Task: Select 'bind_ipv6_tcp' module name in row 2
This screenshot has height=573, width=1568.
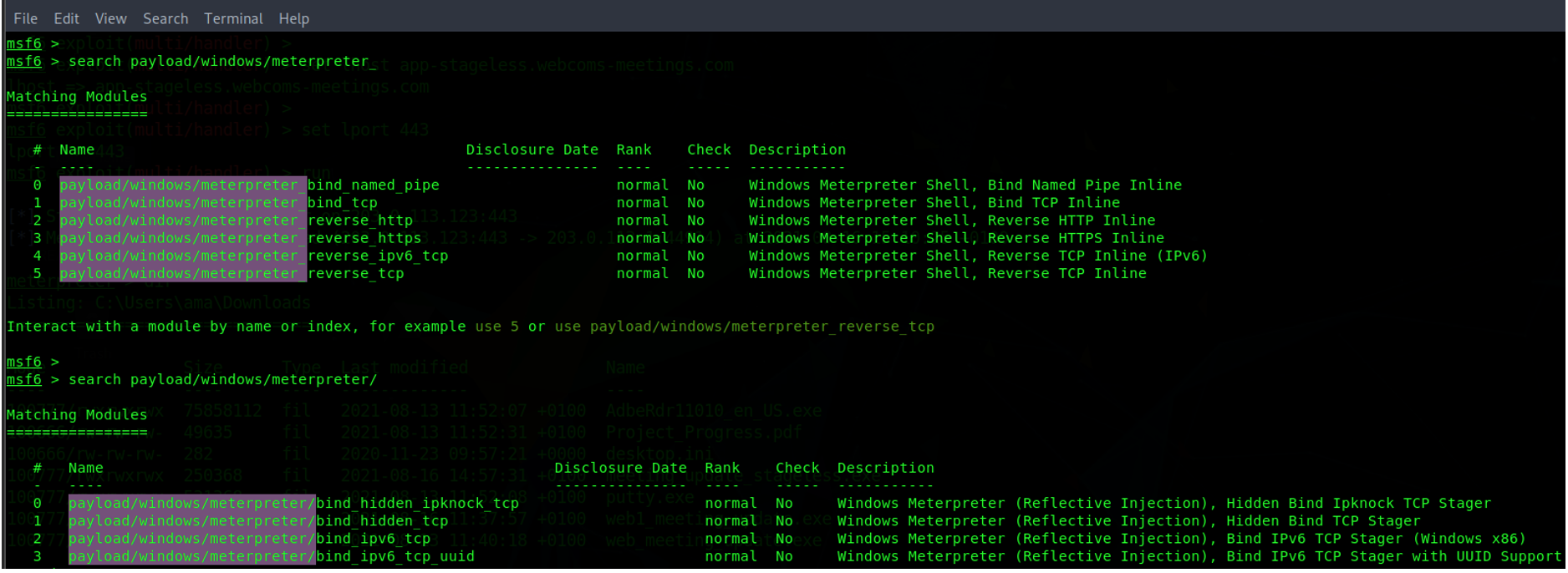Action: [374, 539]
